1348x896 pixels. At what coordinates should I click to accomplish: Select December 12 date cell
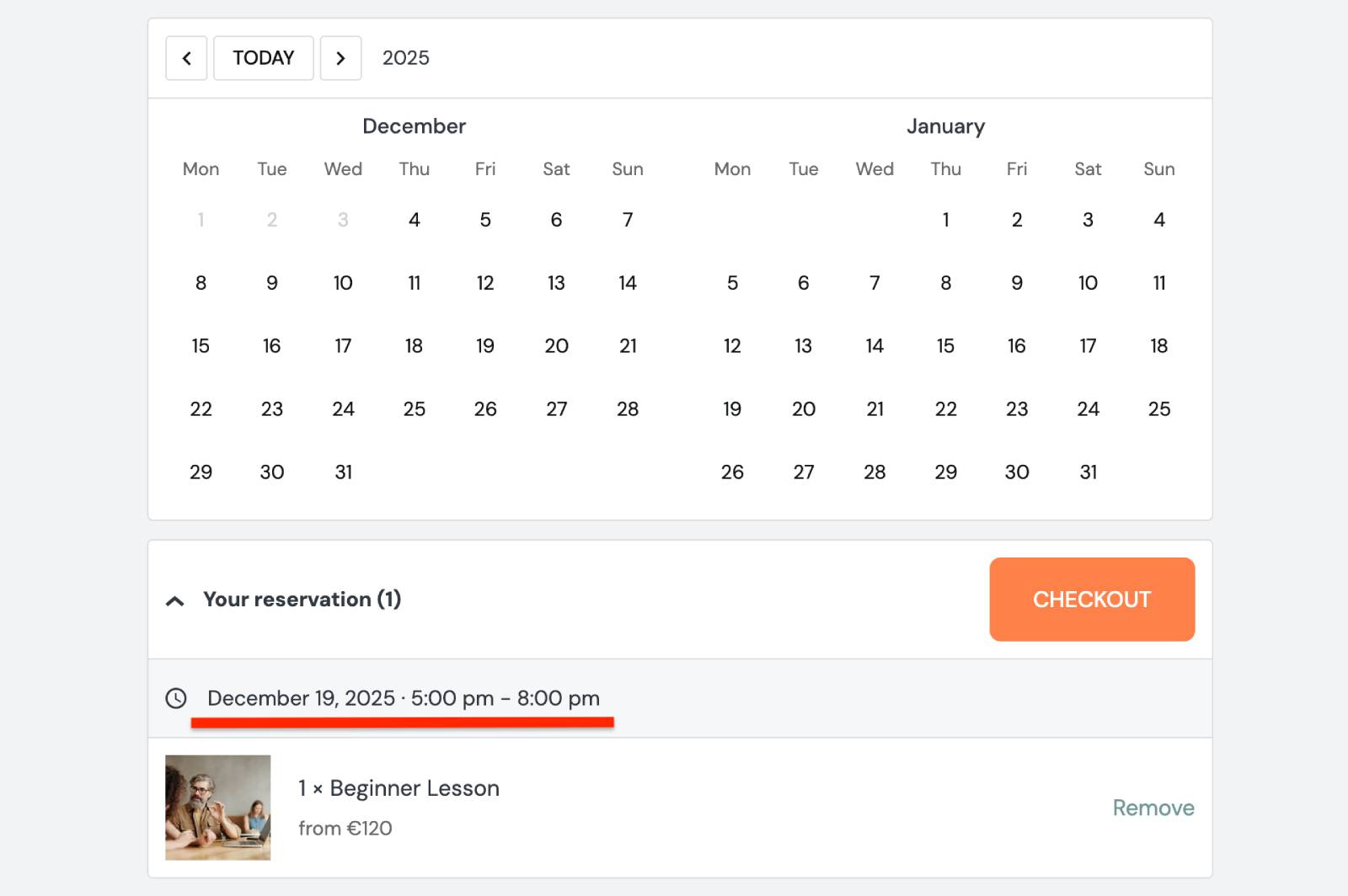[485, 283]
